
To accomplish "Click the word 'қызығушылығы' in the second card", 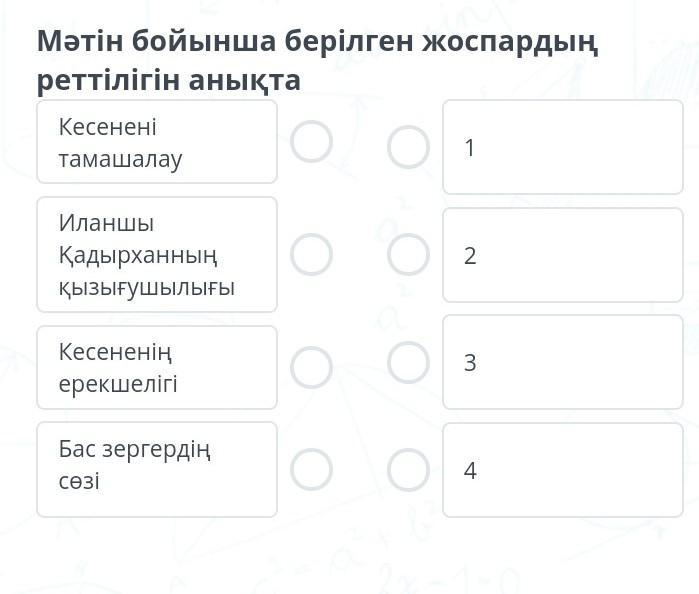I will 146,288.
